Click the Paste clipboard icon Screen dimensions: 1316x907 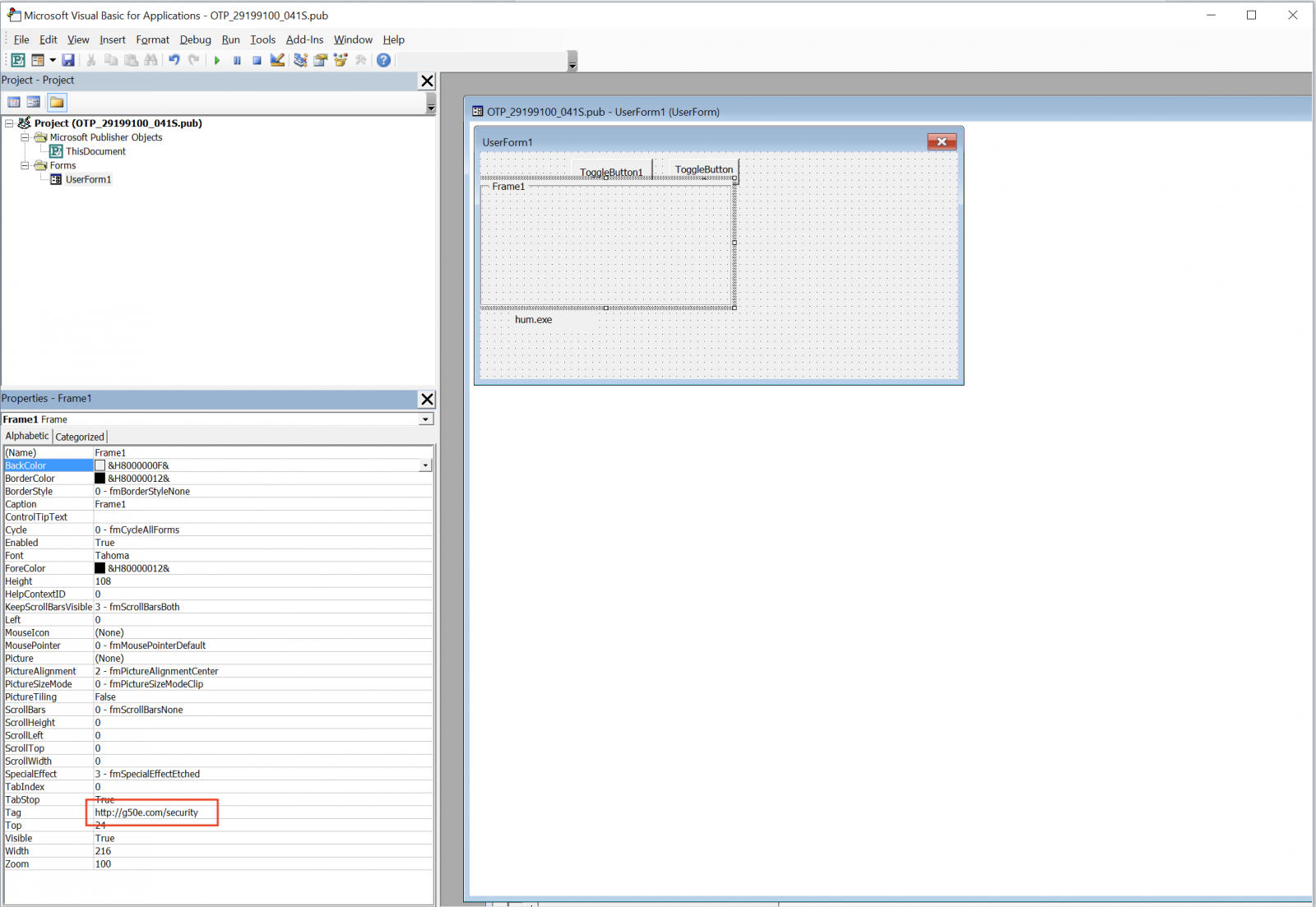point(131,60)
